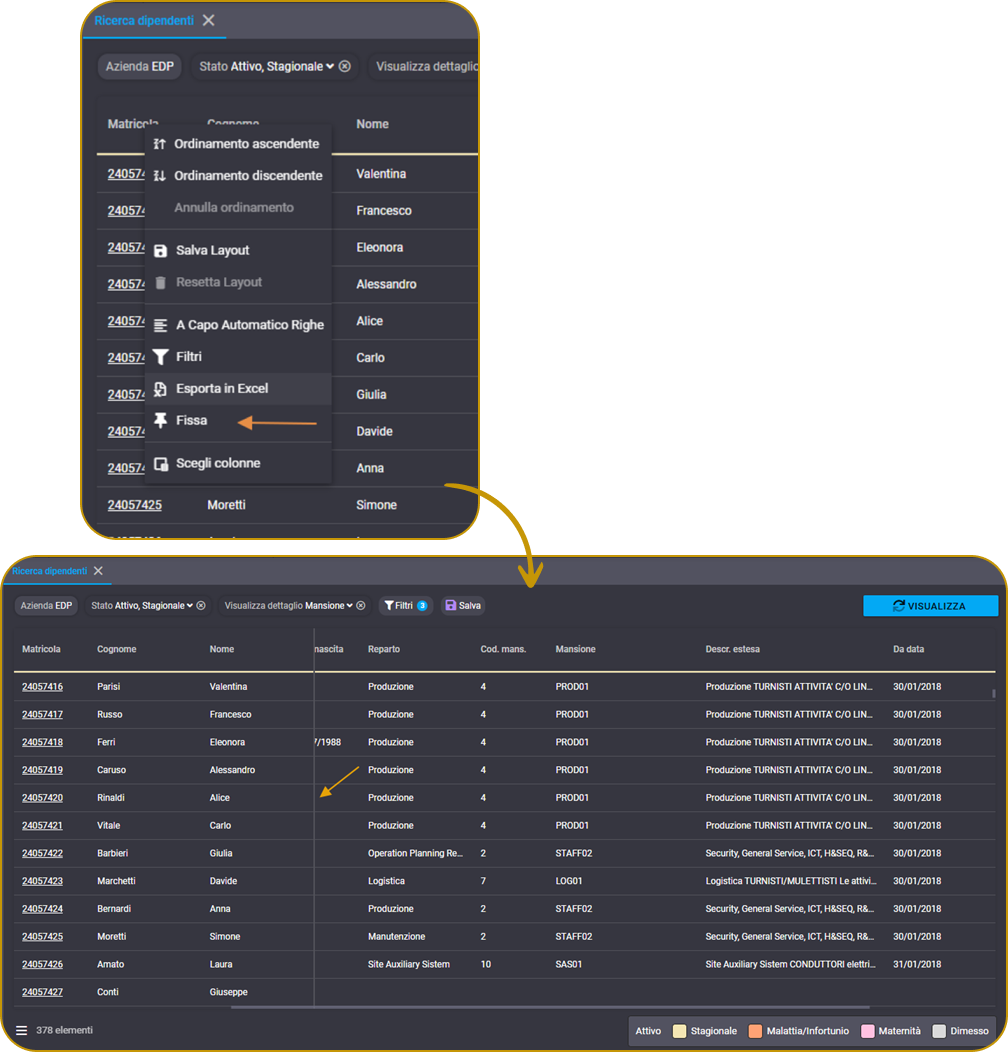Open matricola link 24057427
The image size is (1008, 1052).
(42, 992)
